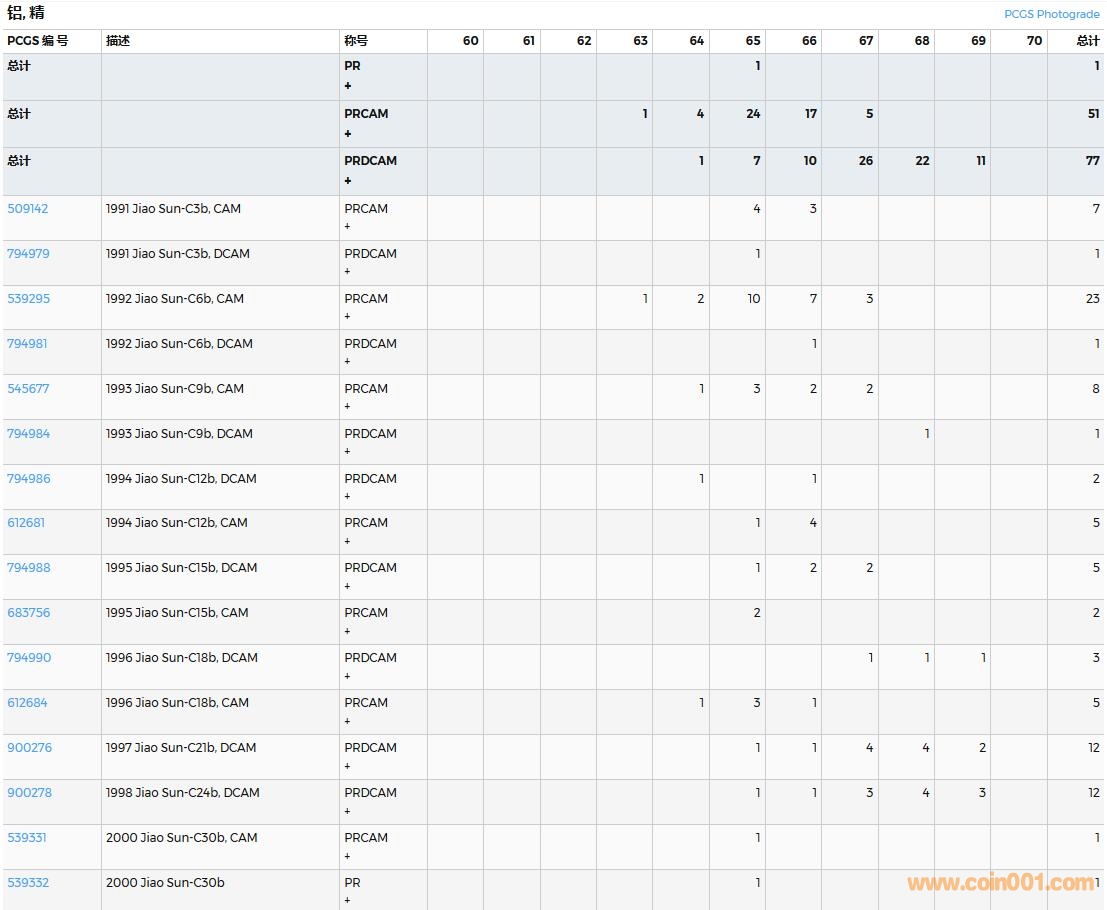The height and width of the screenshot is (910, 1107).
Task: Open PCGS entry 539295
Action: tap(28, 299)
